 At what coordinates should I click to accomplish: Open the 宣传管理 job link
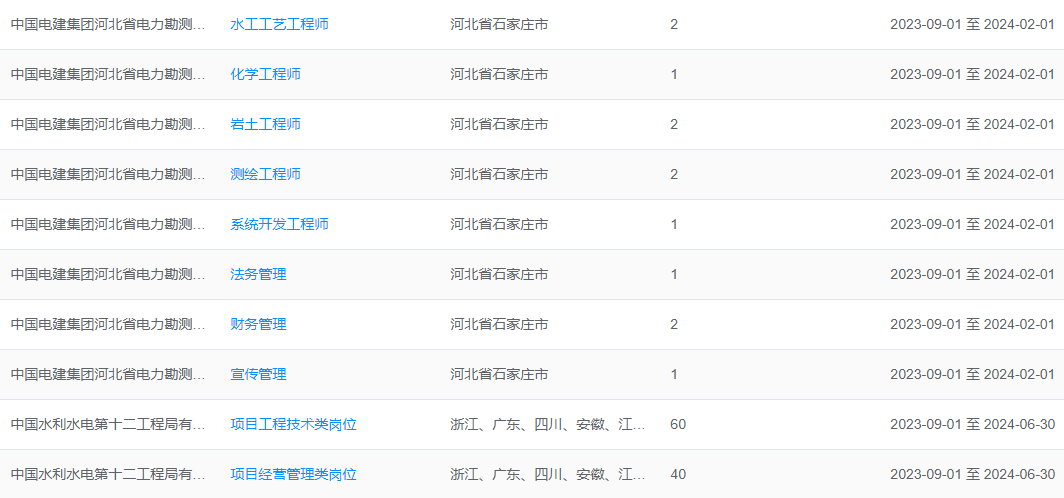click(x=259, y=374)
